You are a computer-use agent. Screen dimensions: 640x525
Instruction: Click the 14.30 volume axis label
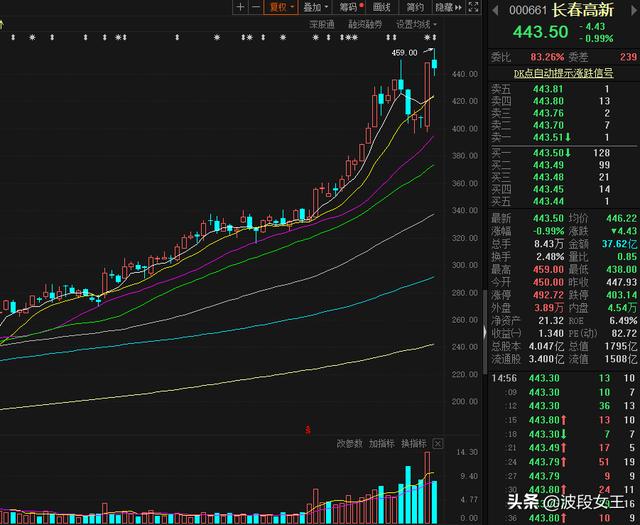coord(467,452)
